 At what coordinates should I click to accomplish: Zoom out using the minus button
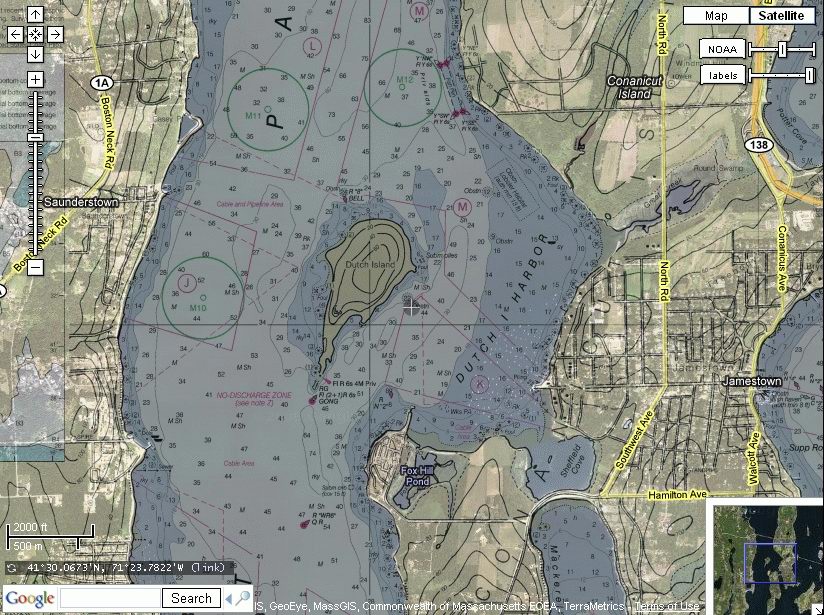(x=35, y=267)
